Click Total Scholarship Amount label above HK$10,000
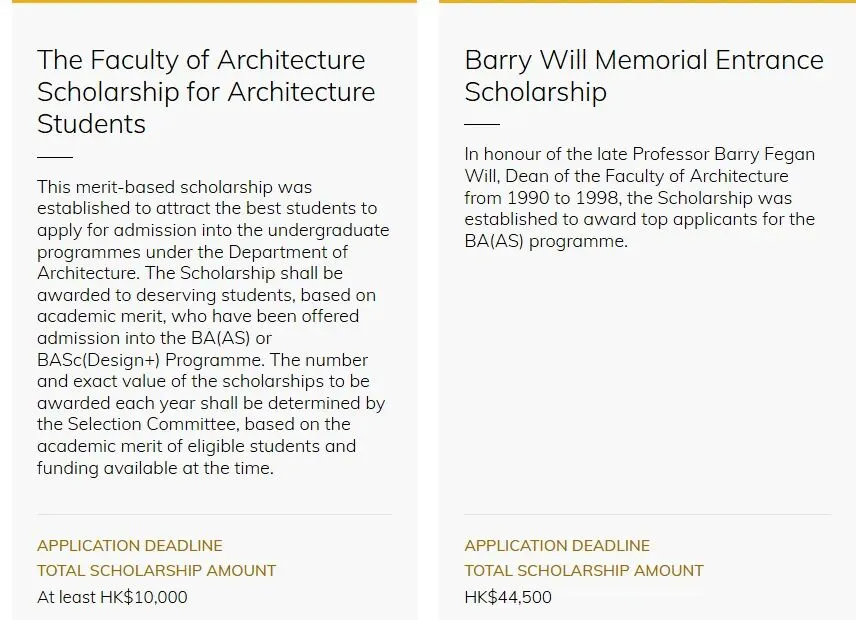Viewport: 856px width, 620px height. [156, 571]
